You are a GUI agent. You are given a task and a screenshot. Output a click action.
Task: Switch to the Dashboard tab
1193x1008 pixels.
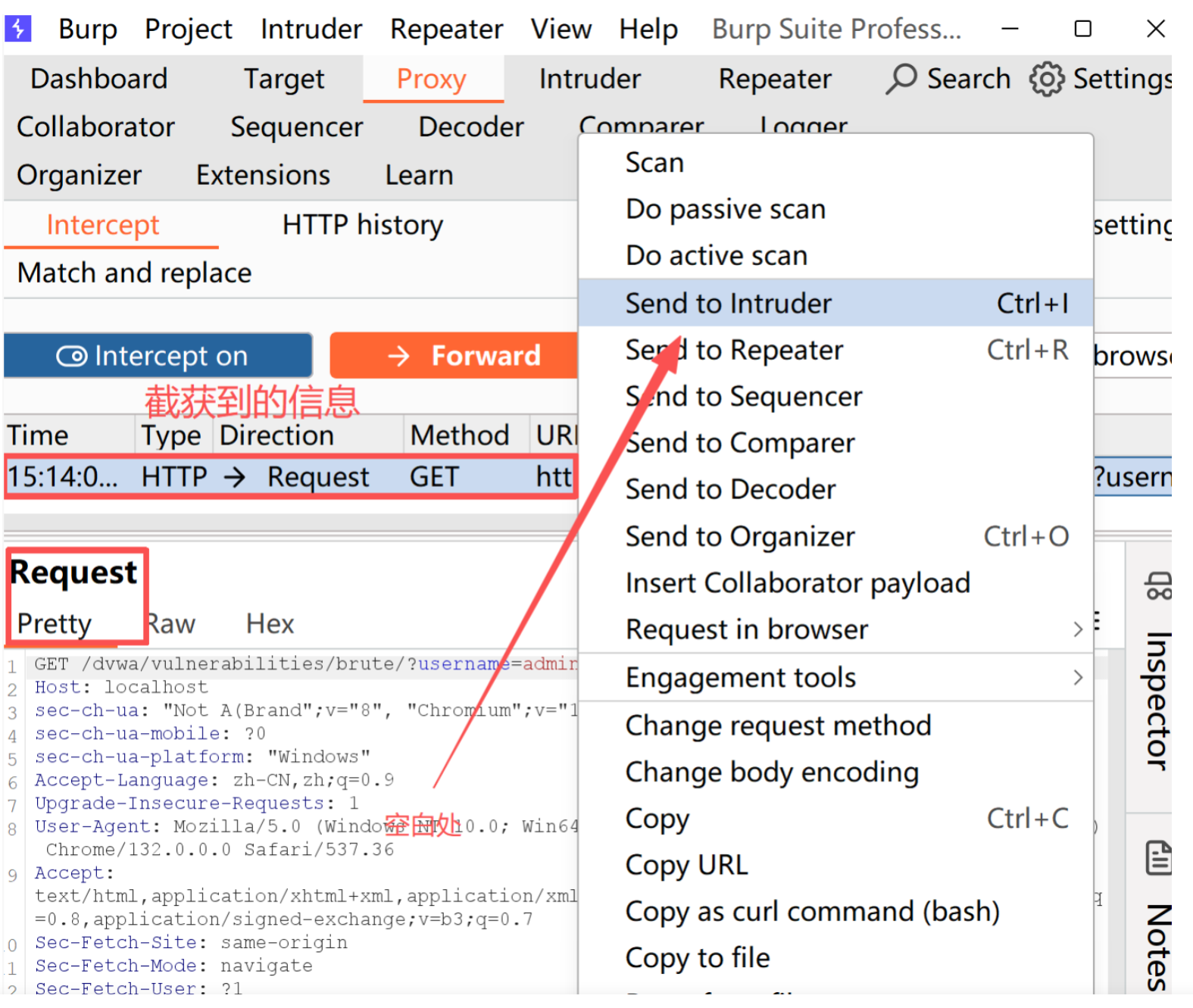[98, 79]
